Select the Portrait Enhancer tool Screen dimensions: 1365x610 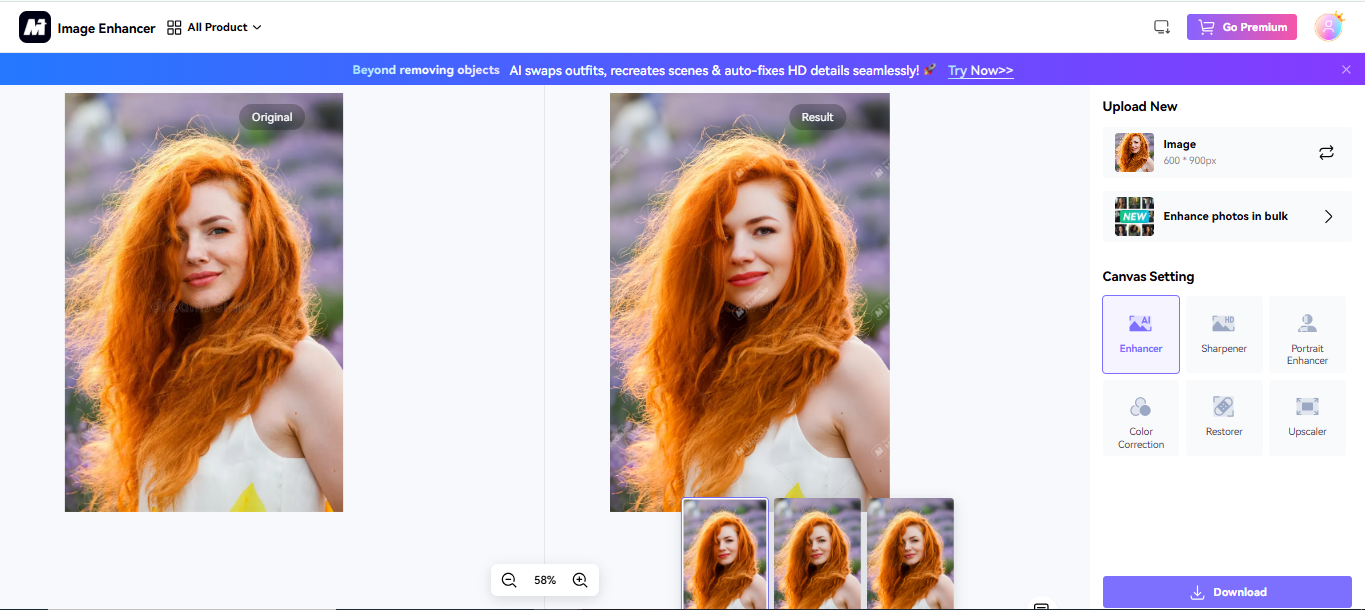(x=1306, y=334)
